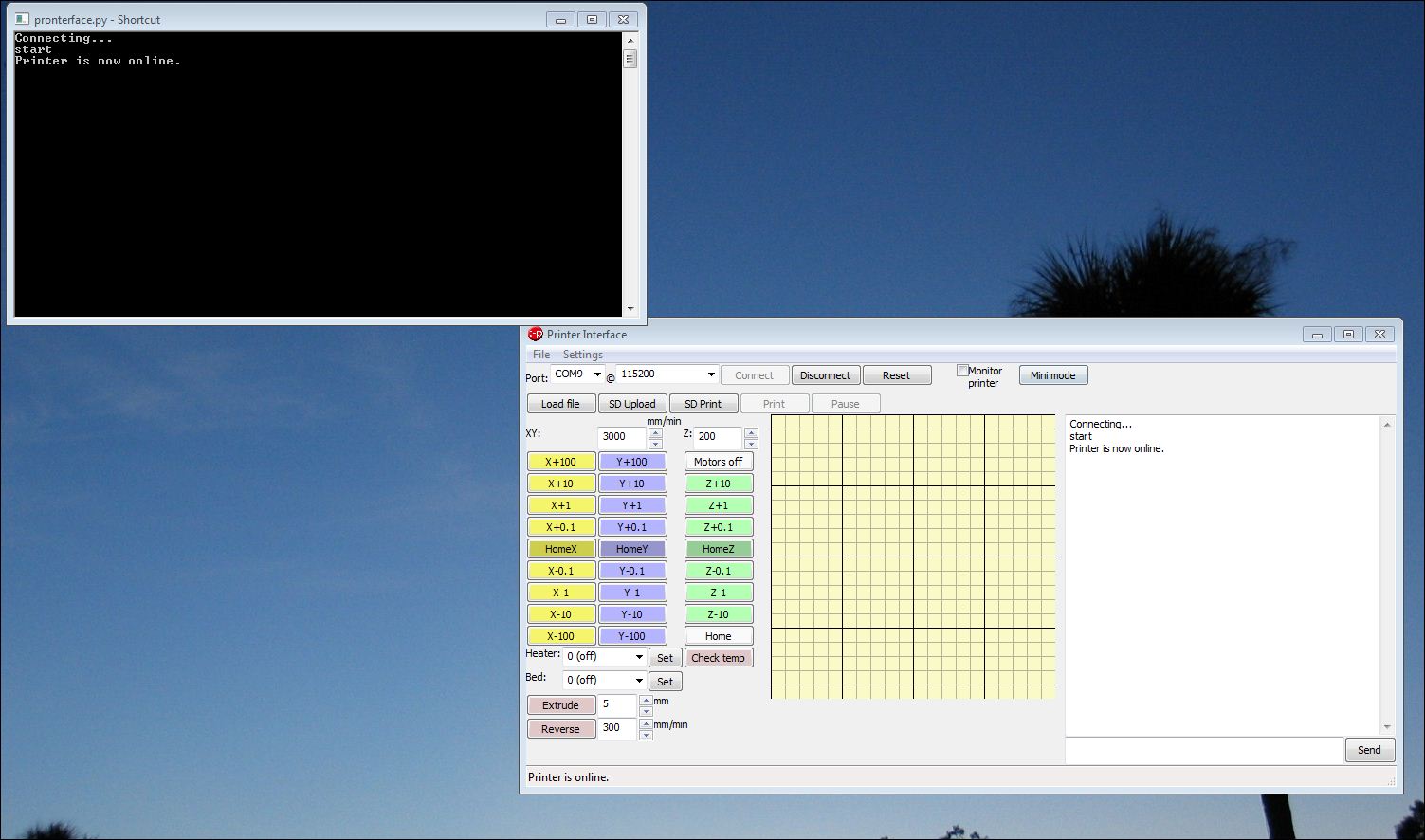This screenshot has height=840, width=1425.
Task: Increase the XY feedrate with the up stepper
Action: coord(655,432)
